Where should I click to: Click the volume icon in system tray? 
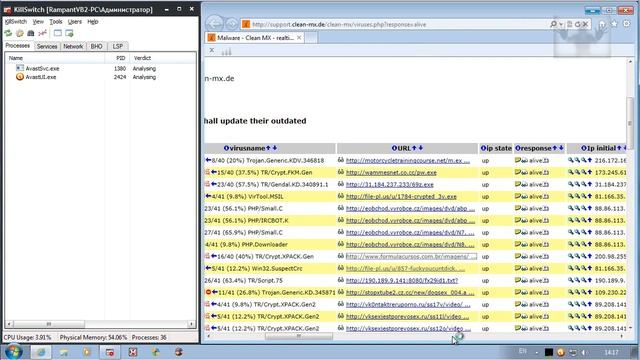[584, 352]
